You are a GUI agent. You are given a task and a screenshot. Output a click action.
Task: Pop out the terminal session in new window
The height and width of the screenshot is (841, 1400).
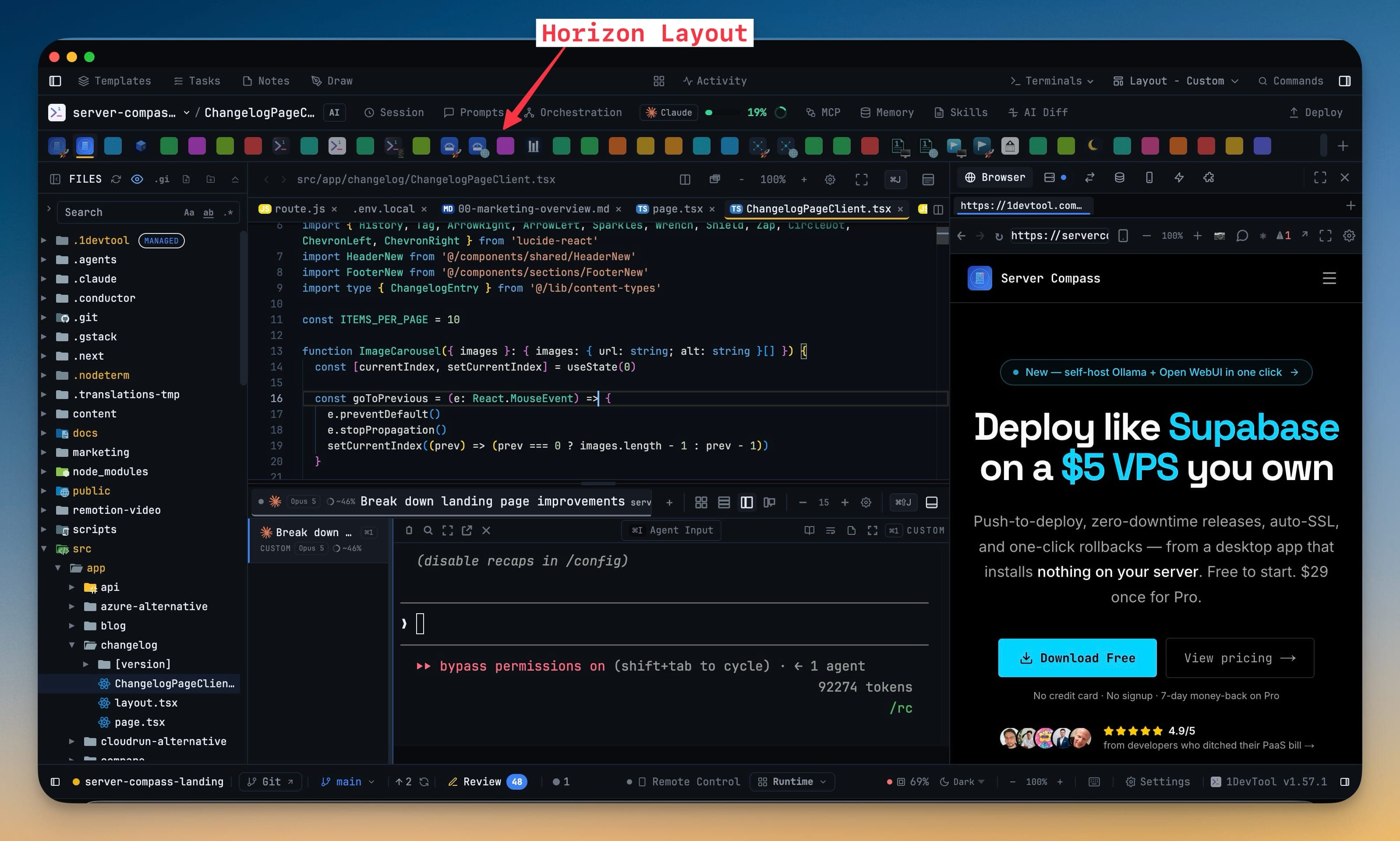coord(467,530)
